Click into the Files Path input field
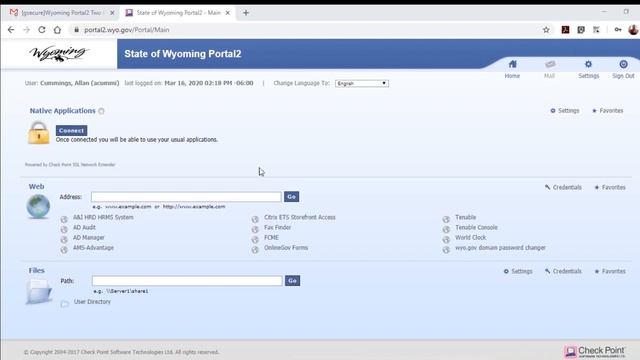 pyautogui.click(x=187, y=281)
